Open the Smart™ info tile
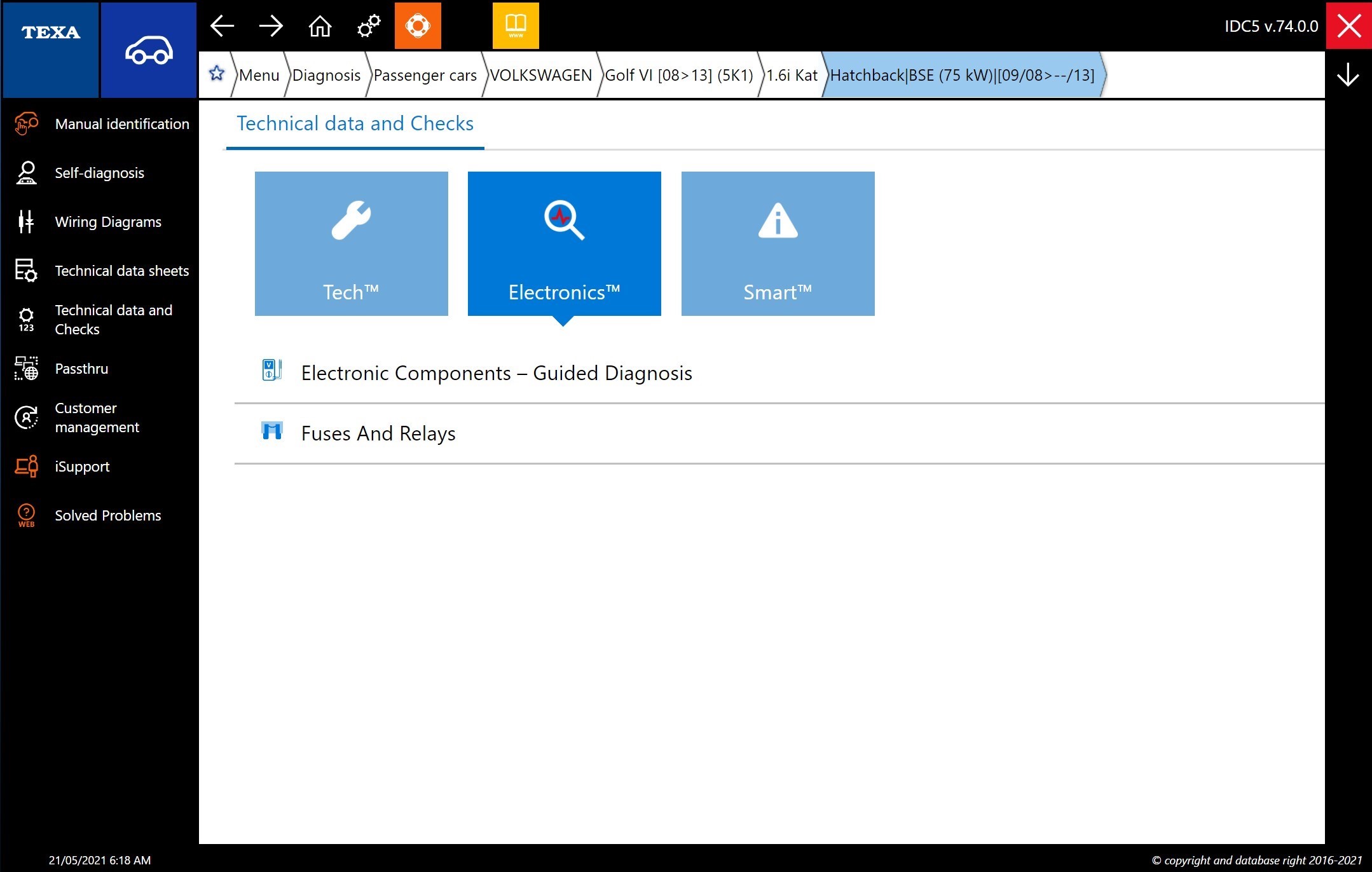Viewport: 1372px width, 872px height. pos(778,243)
